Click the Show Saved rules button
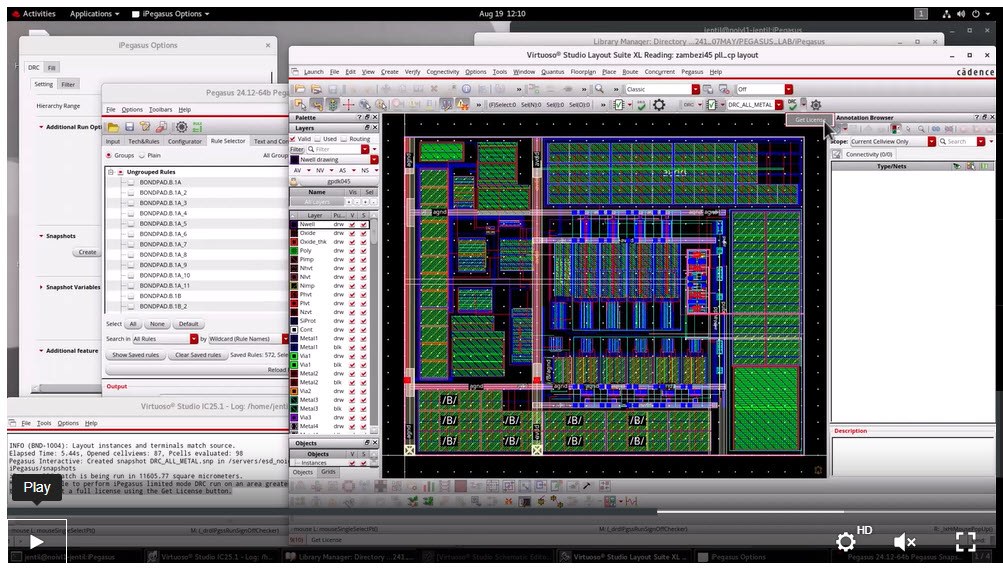Viewport: 1003px width, 568px height. click(136, 355)
